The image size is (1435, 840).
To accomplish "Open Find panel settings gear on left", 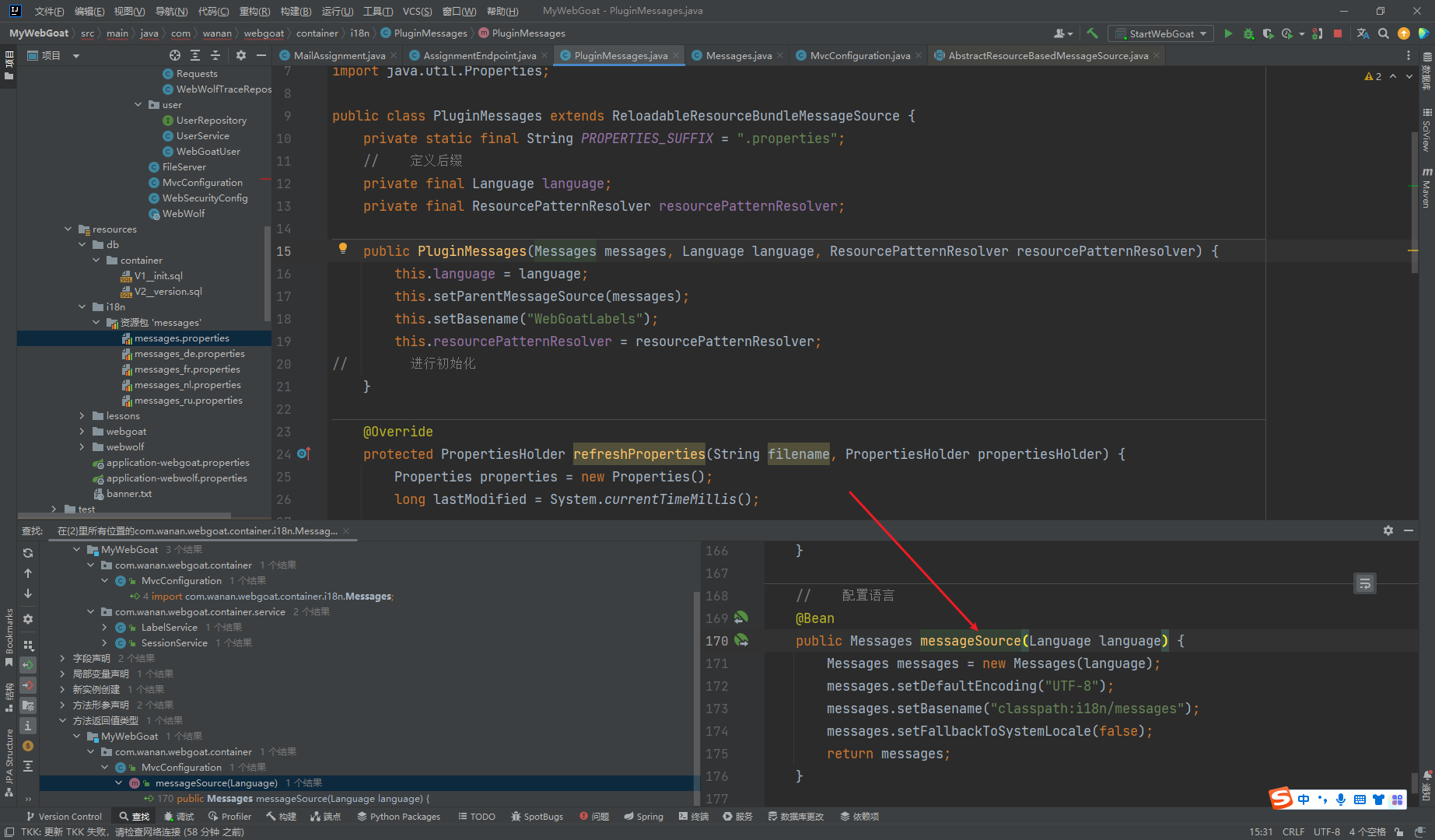I will (x=28, y=619).
